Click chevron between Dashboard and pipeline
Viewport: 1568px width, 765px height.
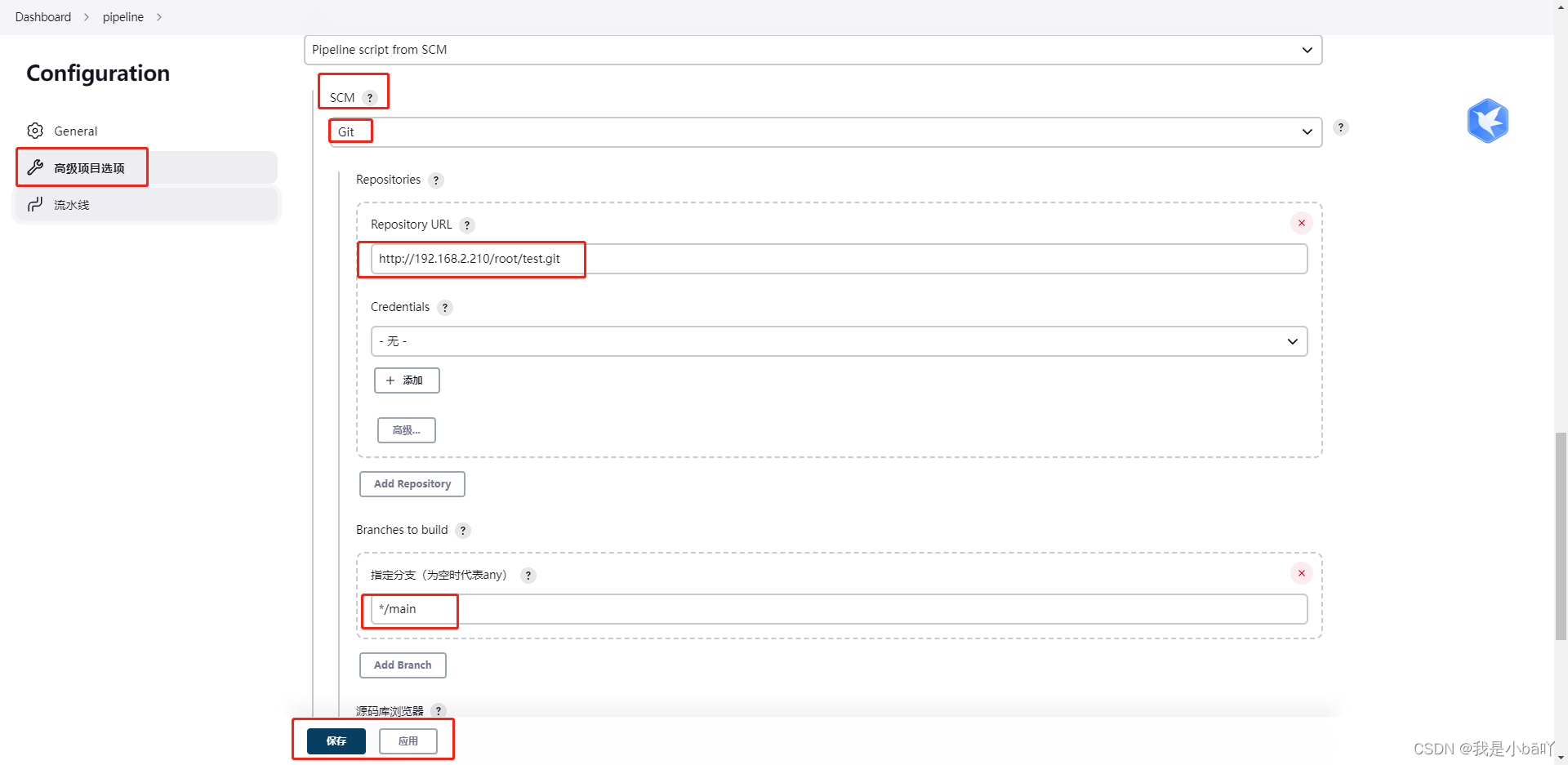[87, 17]
